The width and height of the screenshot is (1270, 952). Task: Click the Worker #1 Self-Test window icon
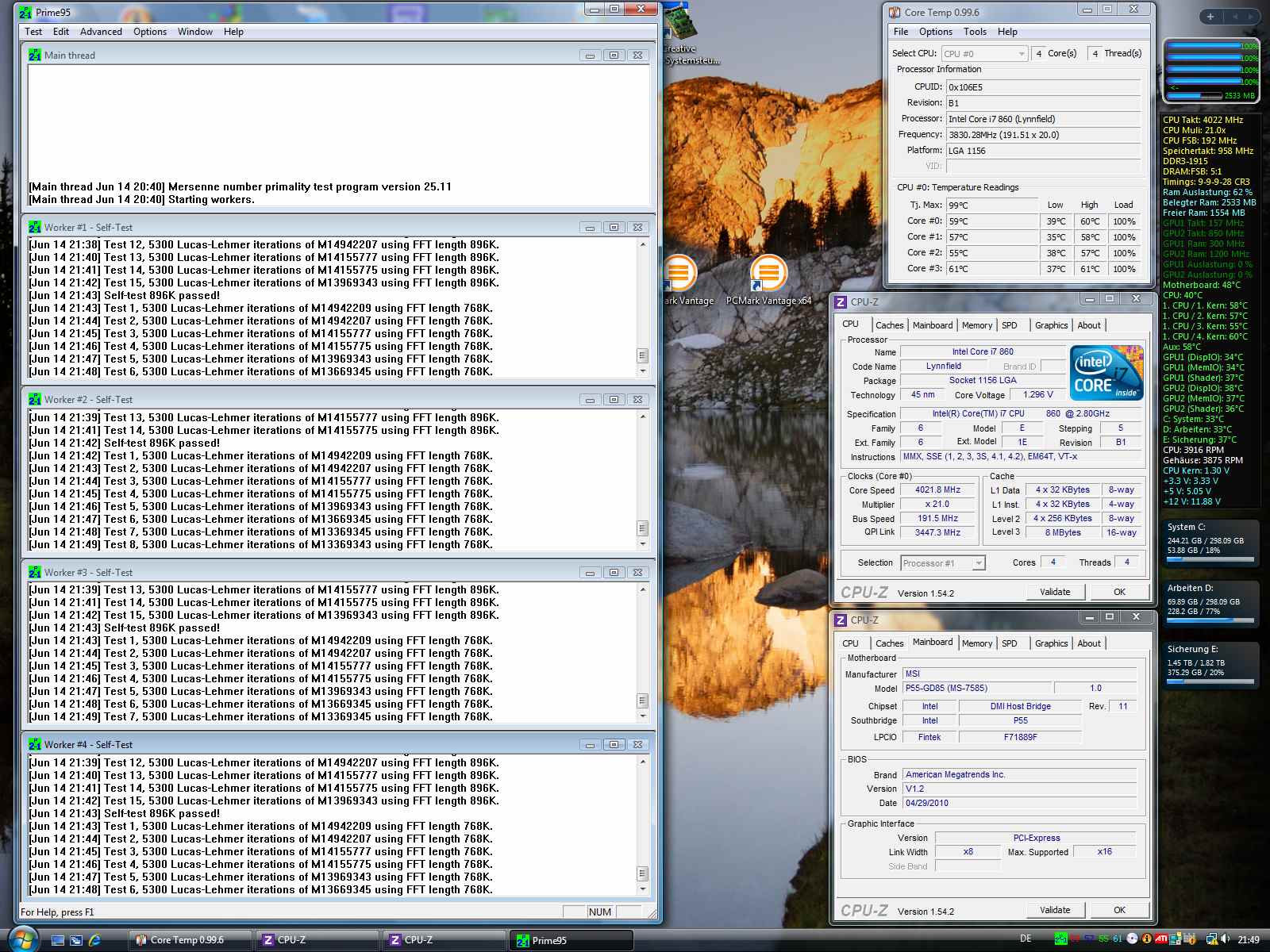click(35, 227)
